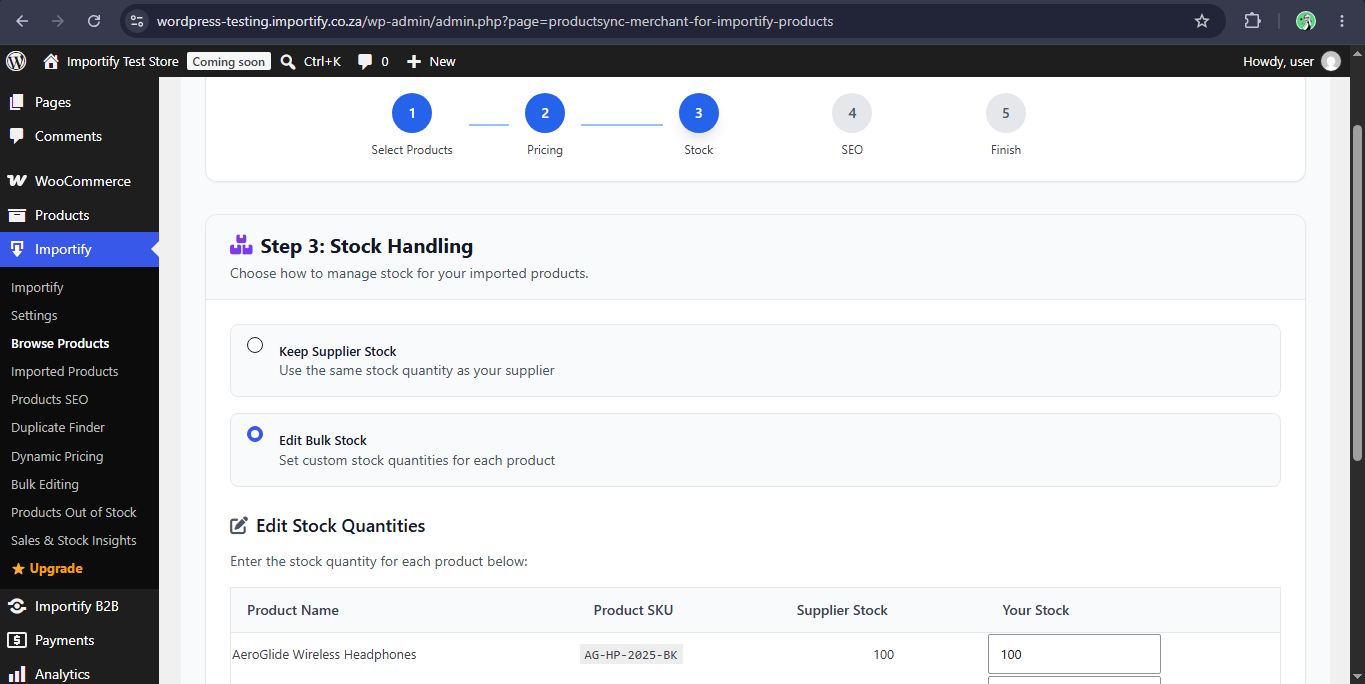Viewport: 1365px width, 684px height.
Task: Click the step 3 Stock circle
Action: (699, 113)
